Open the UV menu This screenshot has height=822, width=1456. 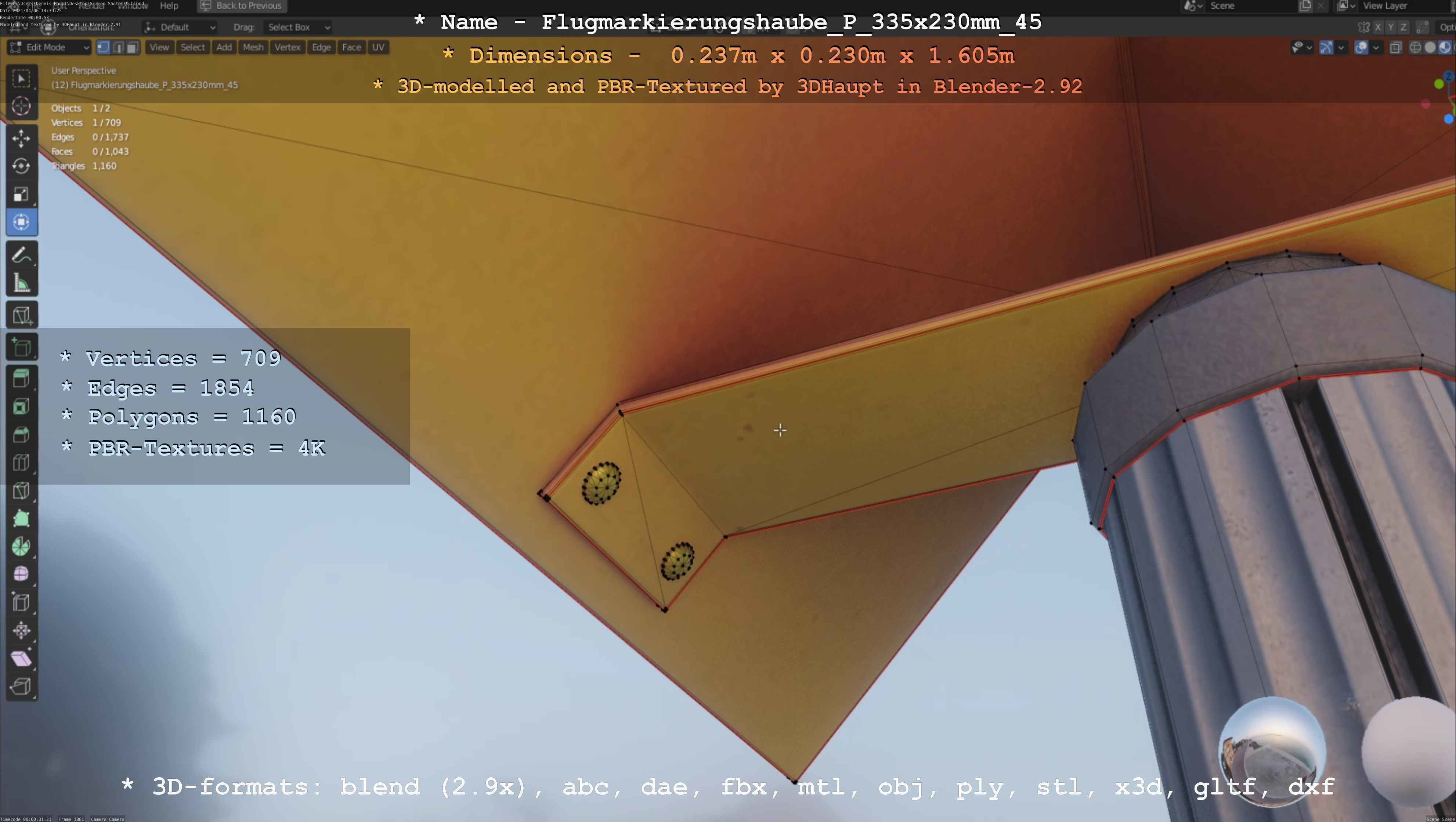click(379, 47)
